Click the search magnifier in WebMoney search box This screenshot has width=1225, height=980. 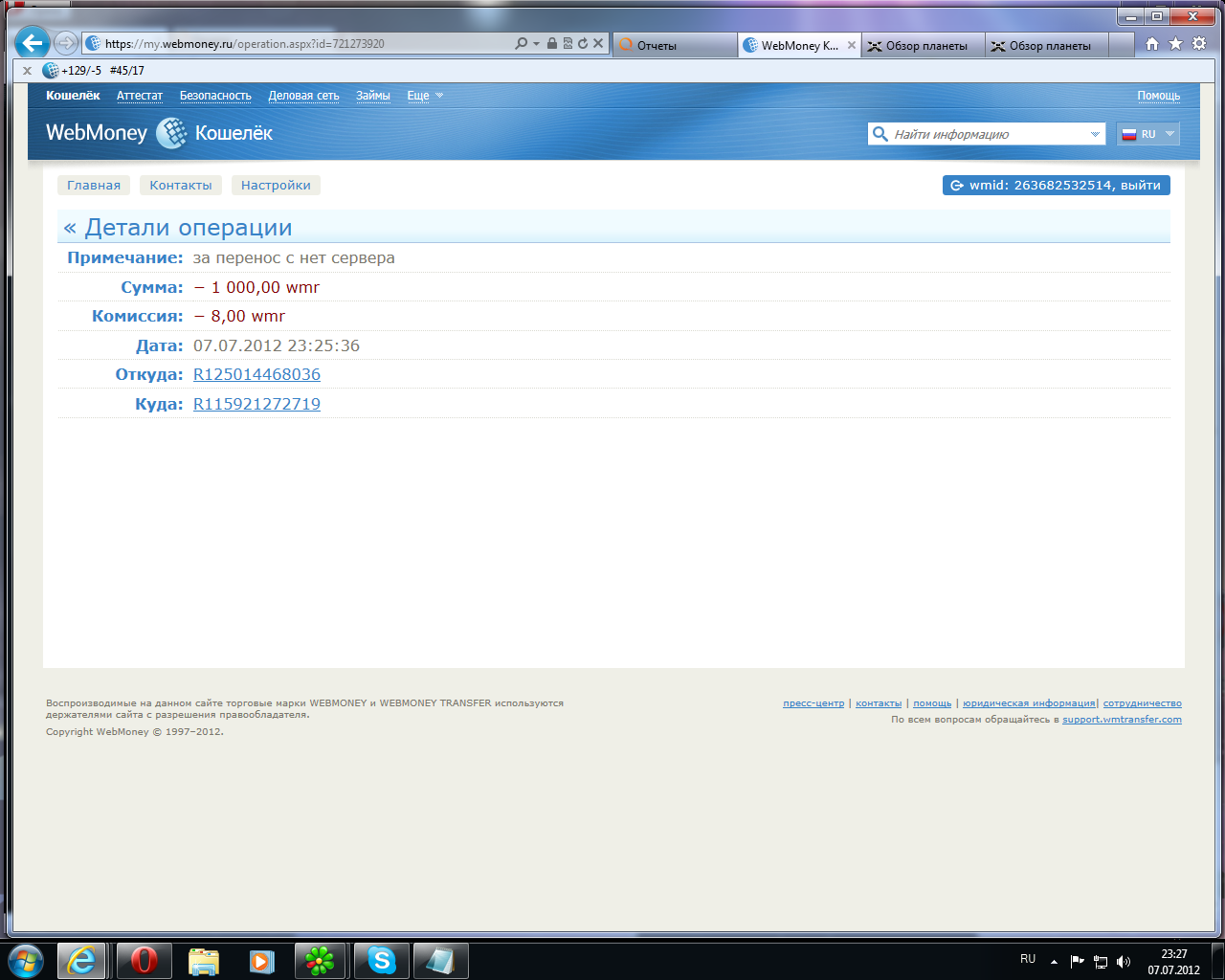880,134
